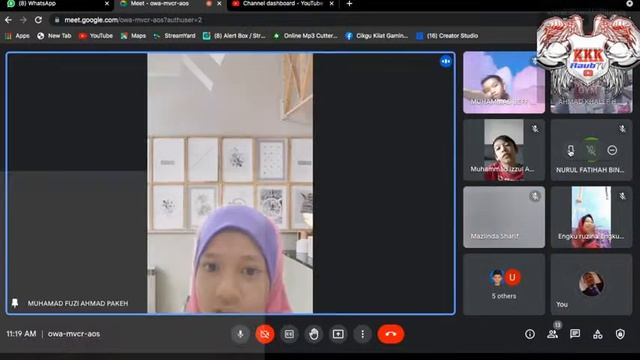Select your own 'You' tile

click(591, 284)
